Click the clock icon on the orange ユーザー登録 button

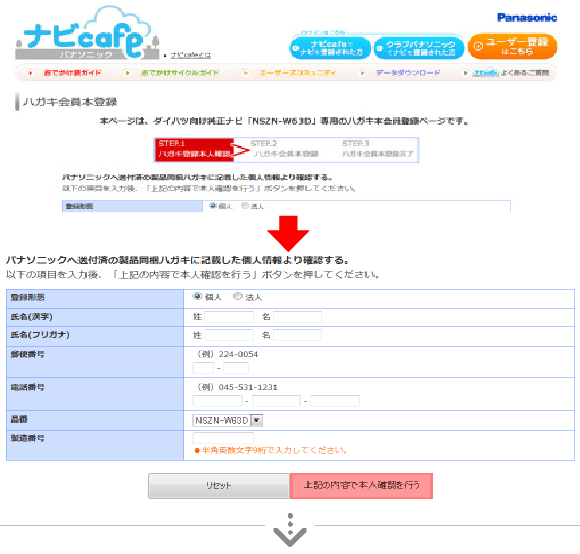pos(478,46)
